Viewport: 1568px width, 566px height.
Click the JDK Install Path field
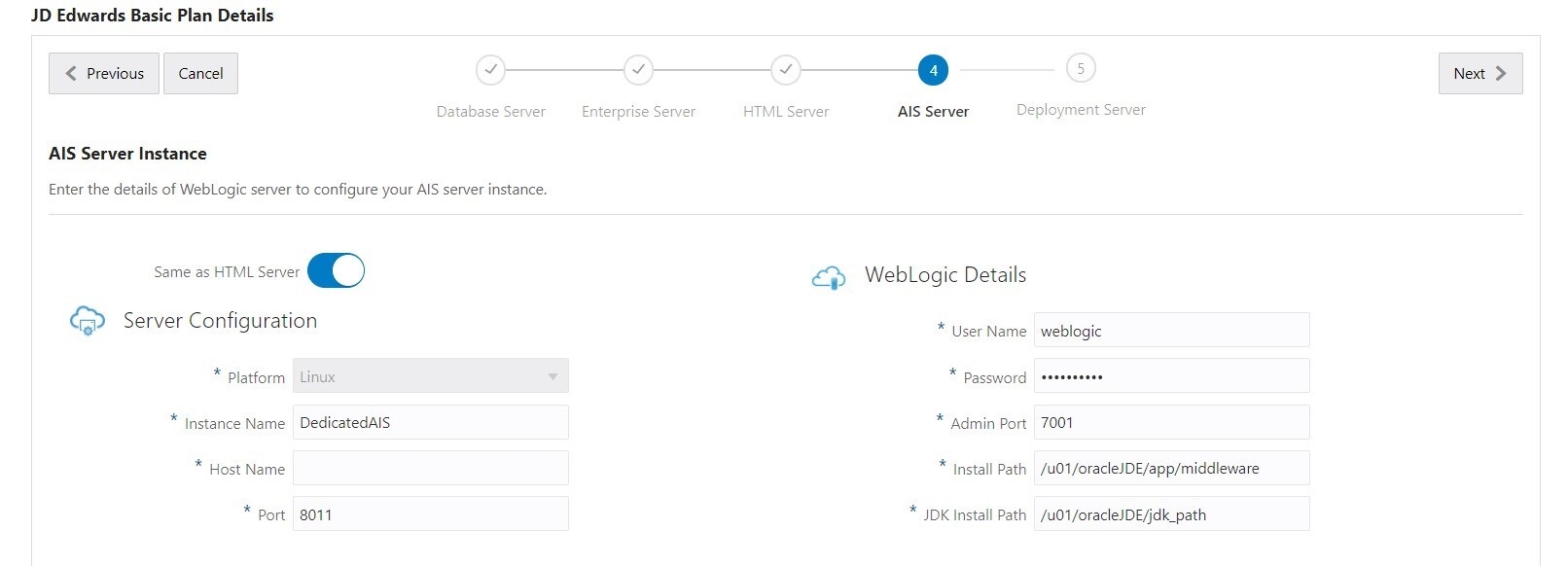pyautogui.click(x=1172, y=514)
